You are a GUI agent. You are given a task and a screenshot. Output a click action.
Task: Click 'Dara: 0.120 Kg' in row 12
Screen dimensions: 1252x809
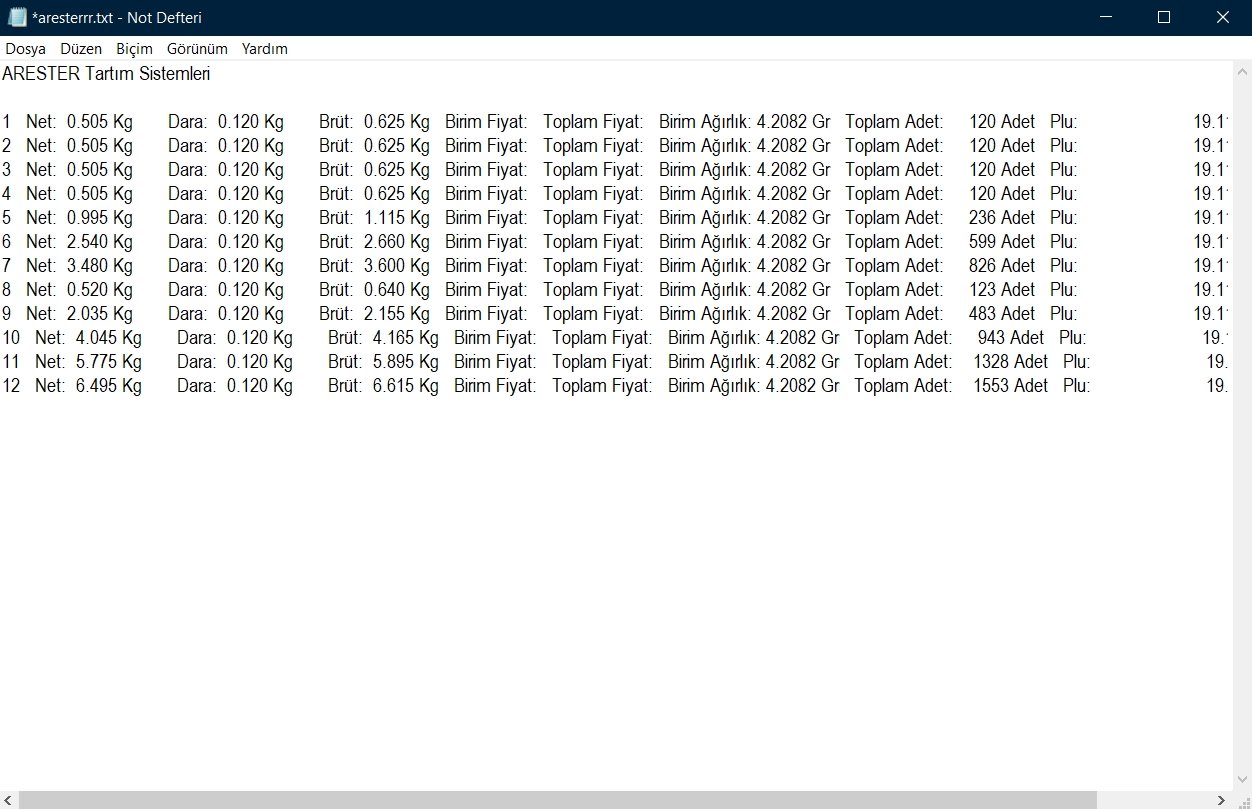(235, 385)
